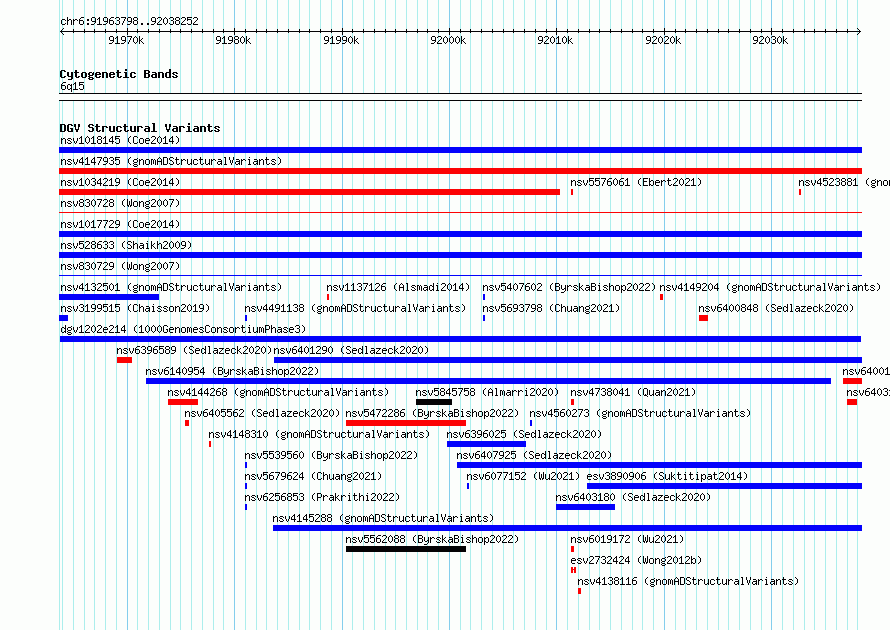Screen dimensions: 890x630
Task: Click the nsv4148310 gnomADStructuralVariants label
Action: [x=320, y=434]
